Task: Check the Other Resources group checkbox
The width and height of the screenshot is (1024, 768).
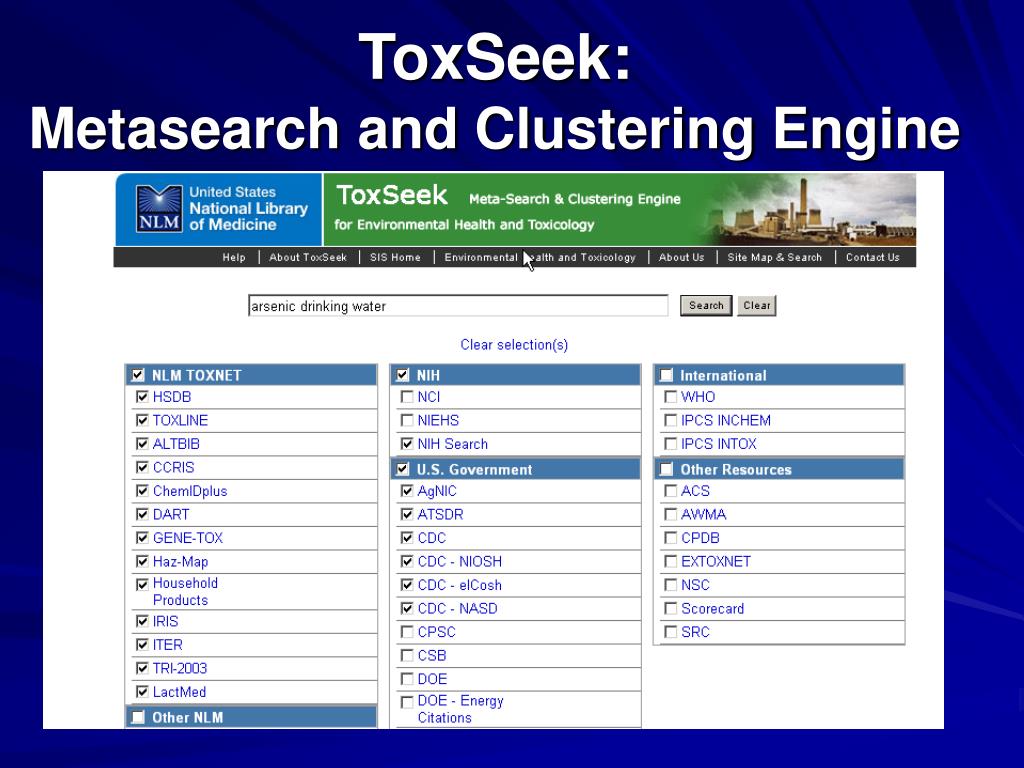Action: pos(666,469)
